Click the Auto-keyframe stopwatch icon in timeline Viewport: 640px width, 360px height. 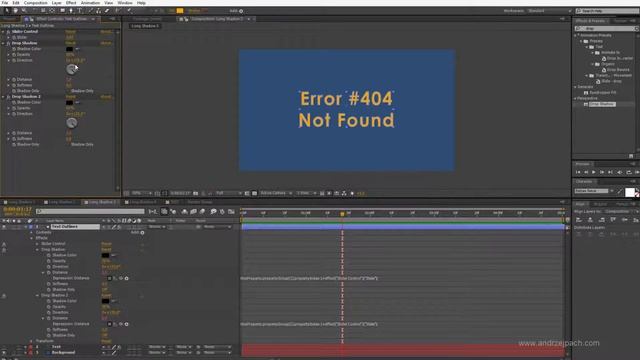click(222, 211)
